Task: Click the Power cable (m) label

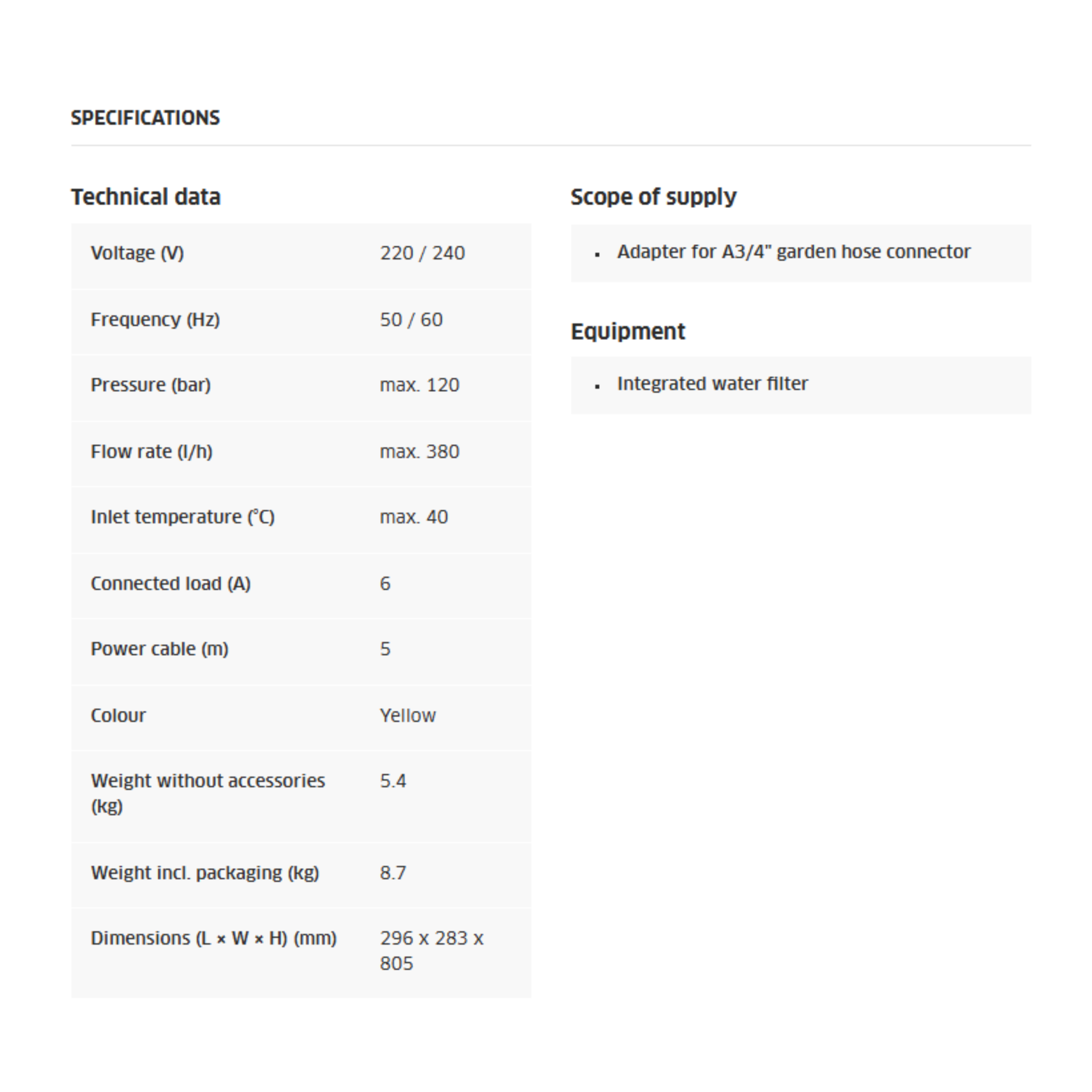Action: click(x=159, y=649)
